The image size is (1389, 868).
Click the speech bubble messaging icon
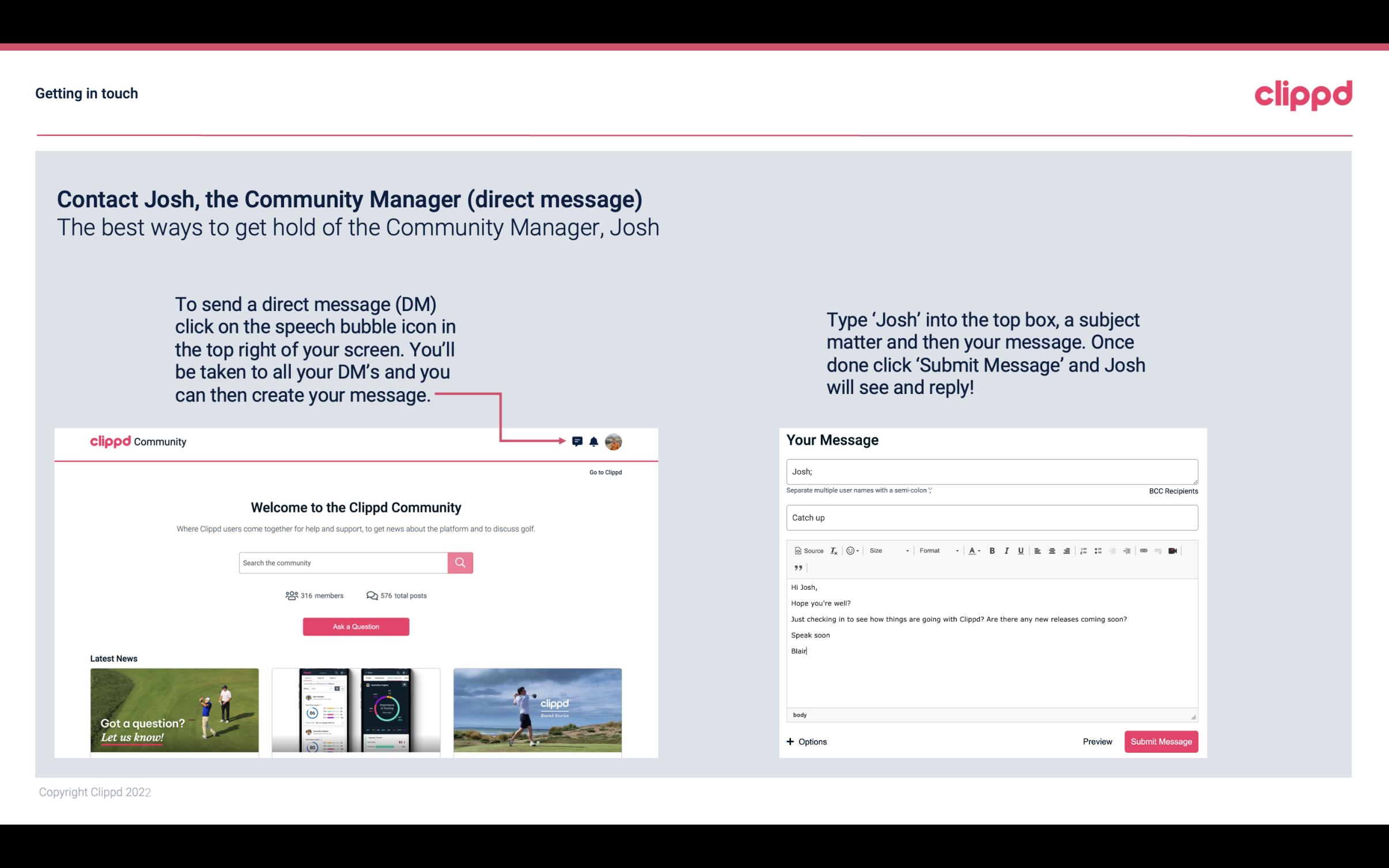pyautogui.click(x=577, y=442)
